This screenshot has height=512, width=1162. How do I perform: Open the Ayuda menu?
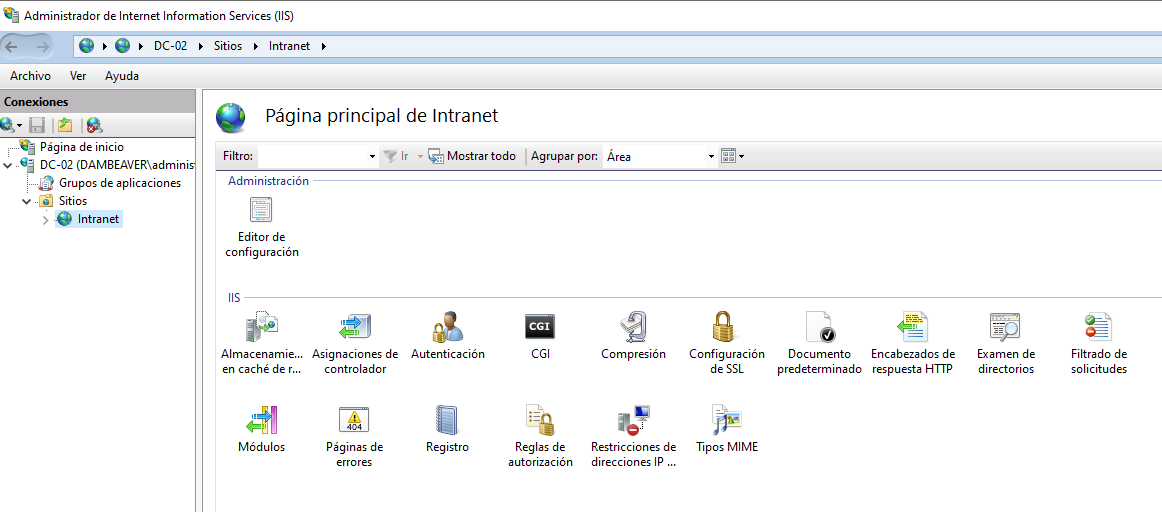click(122, 76)
